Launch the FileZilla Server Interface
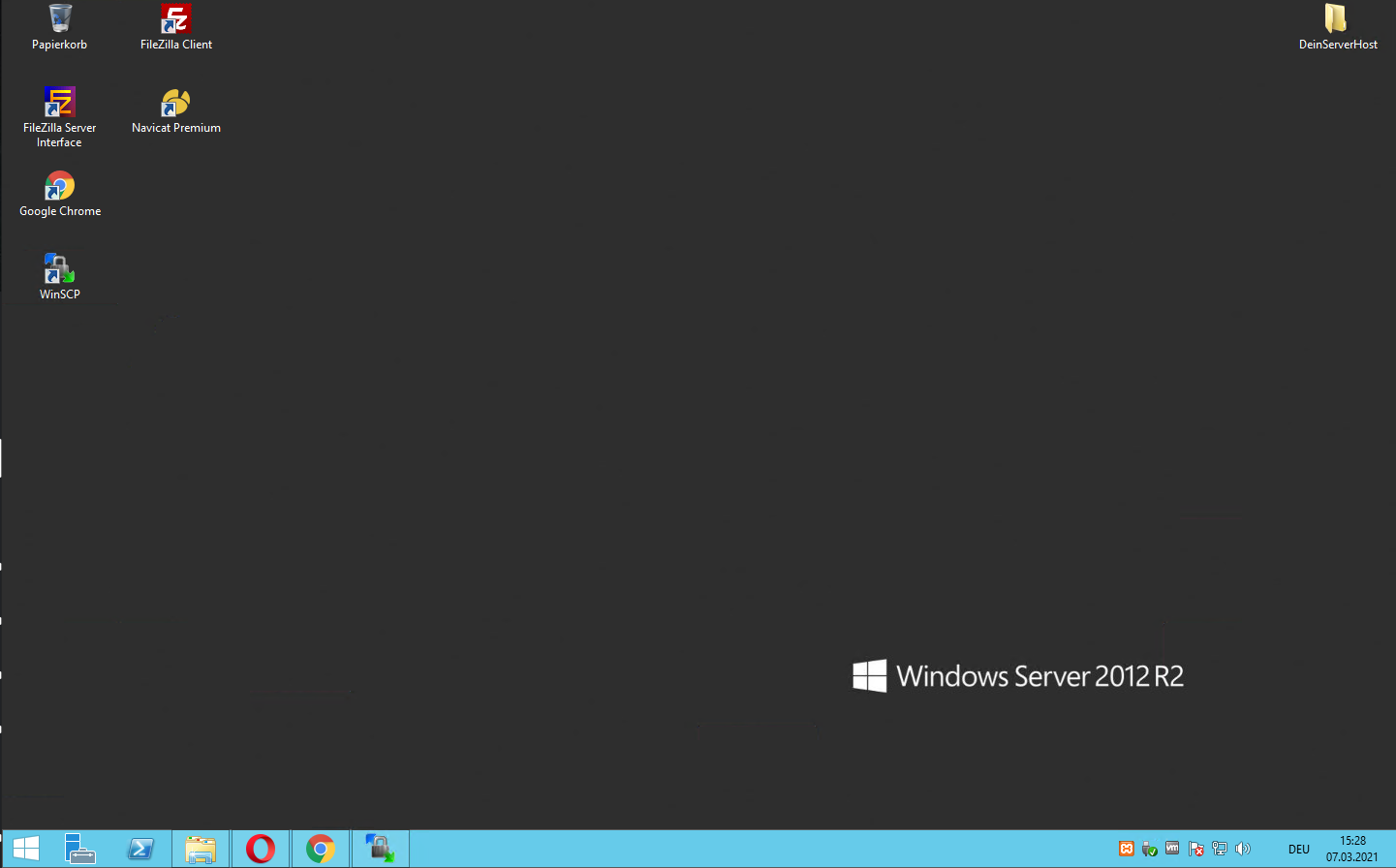Screen dimensions: 1396x868 click(x=59, y=102)
